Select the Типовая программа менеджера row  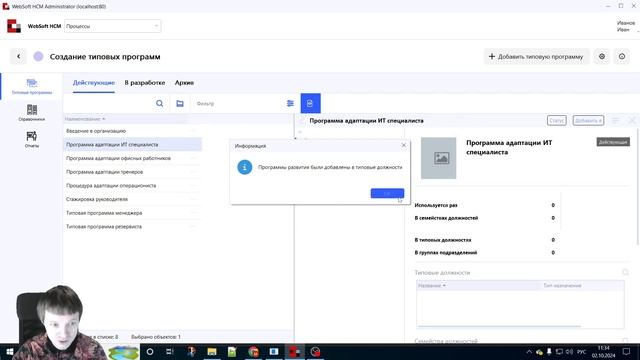[132, 213]
